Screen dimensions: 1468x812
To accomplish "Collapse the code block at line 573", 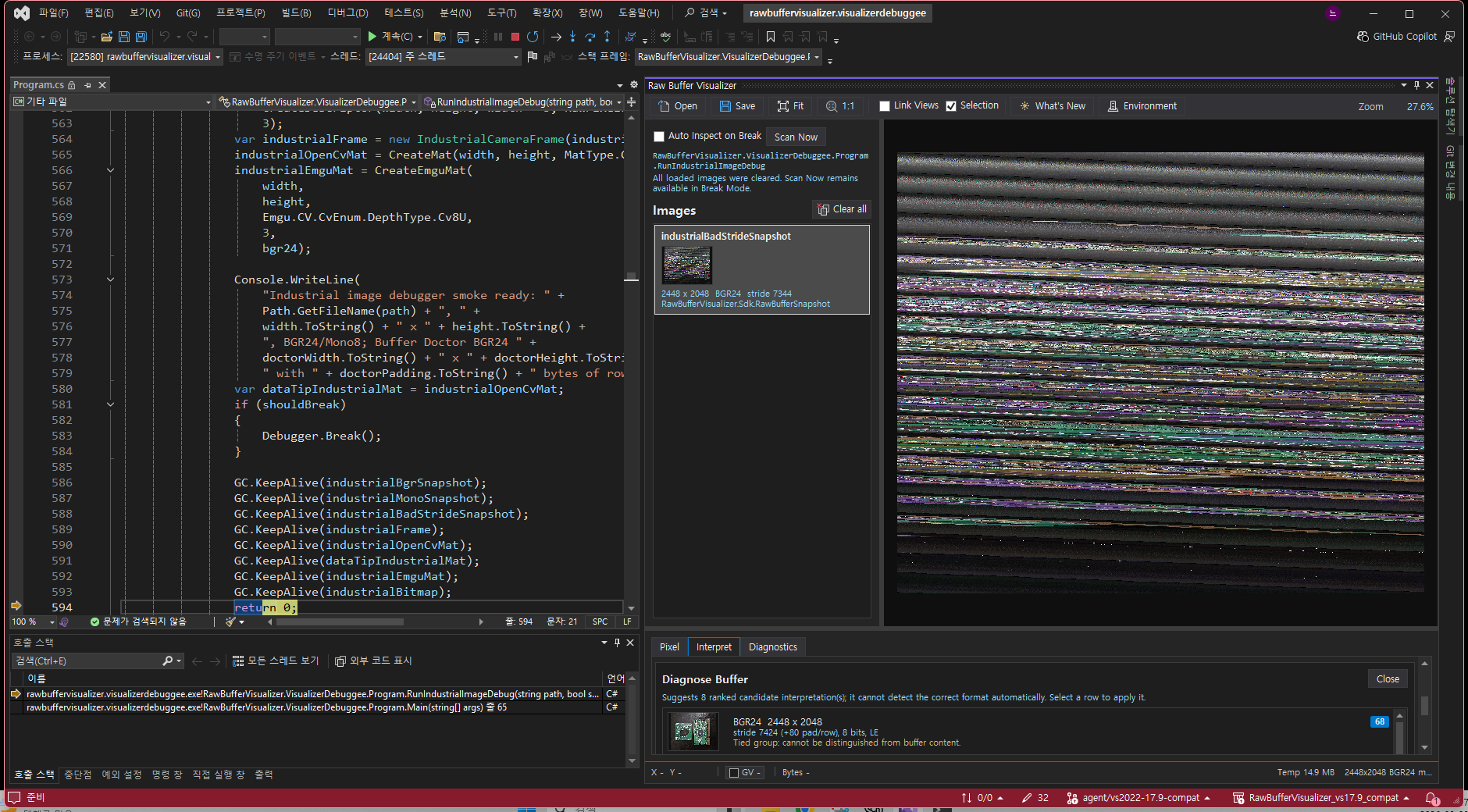I will (x=110, y=280).
